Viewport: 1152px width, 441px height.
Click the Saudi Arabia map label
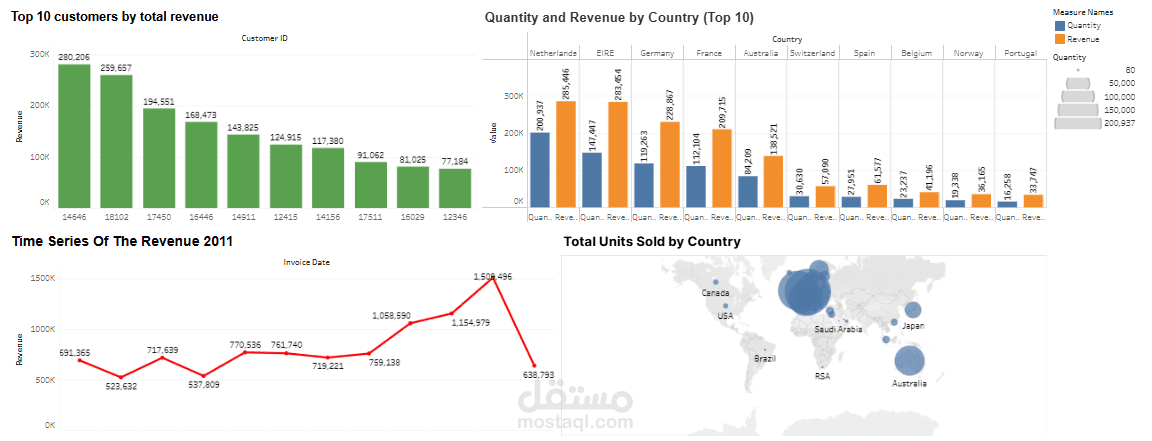[838, 330]
